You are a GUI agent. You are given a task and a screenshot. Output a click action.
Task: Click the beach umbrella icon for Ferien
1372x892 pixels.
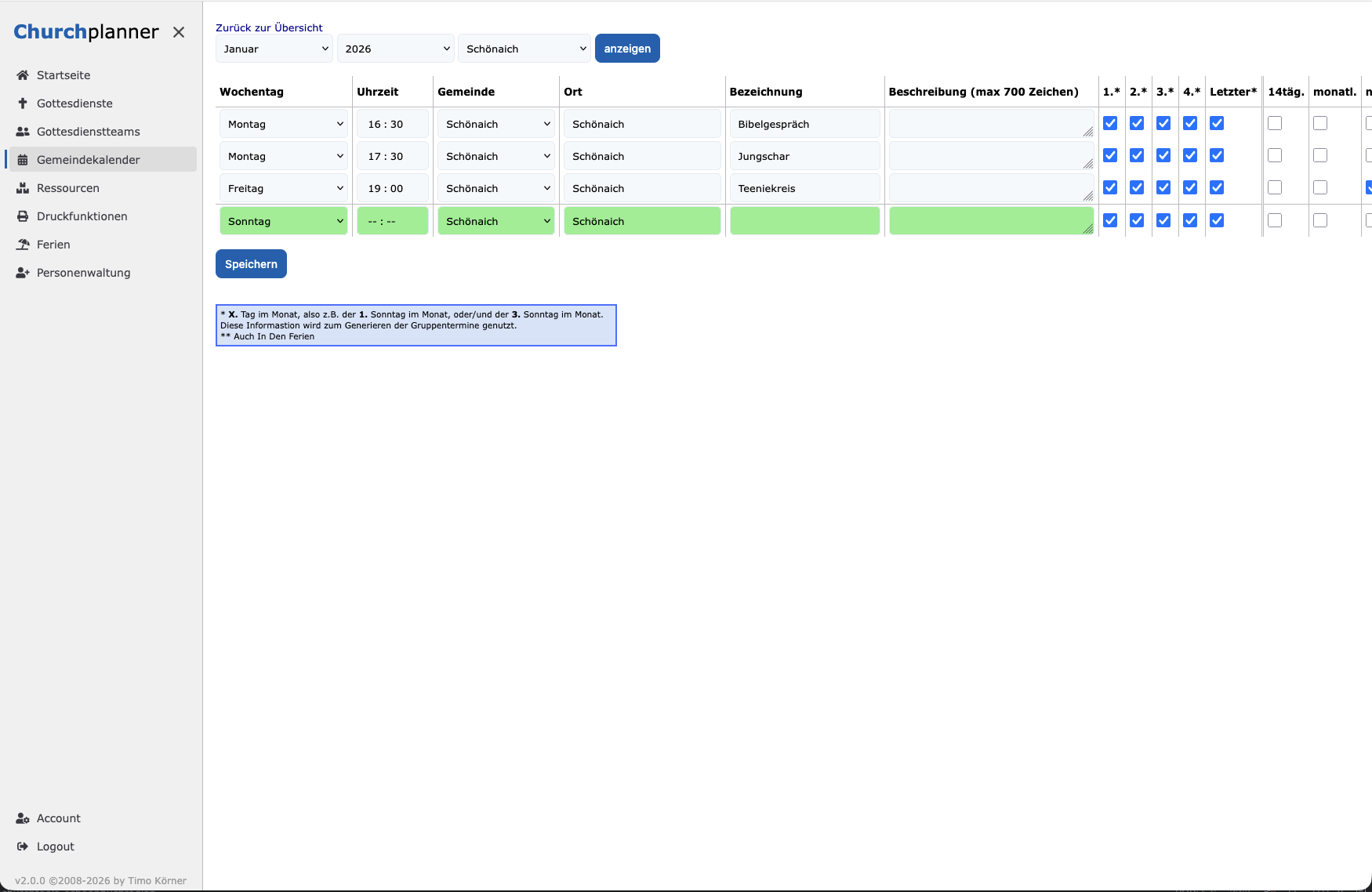click(x=23, y=245)
